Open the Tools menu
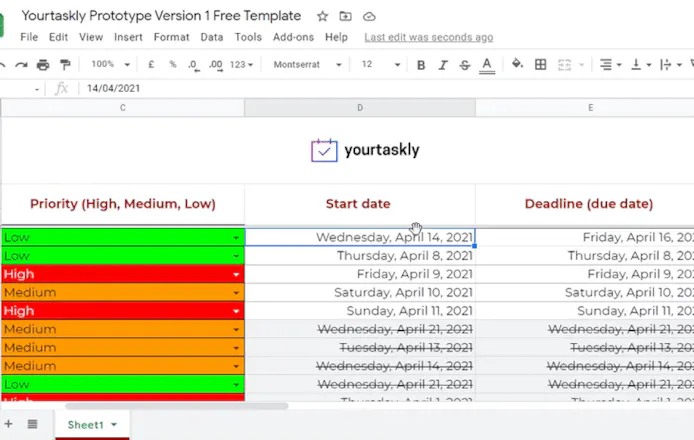 pyautogui.click(x=248, y=37)
